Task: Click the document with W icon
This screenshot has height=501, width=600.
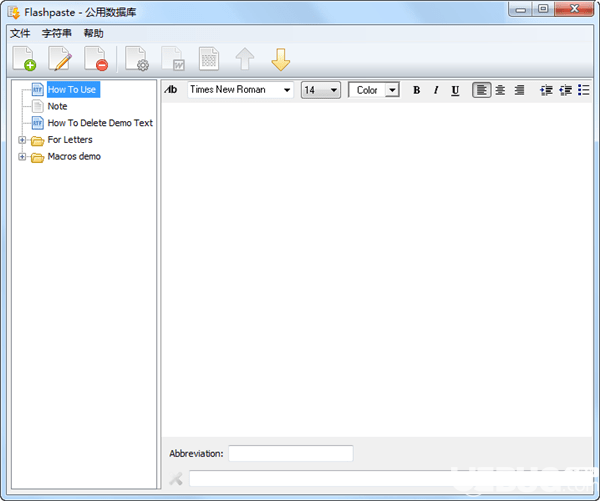Action: 173,59
